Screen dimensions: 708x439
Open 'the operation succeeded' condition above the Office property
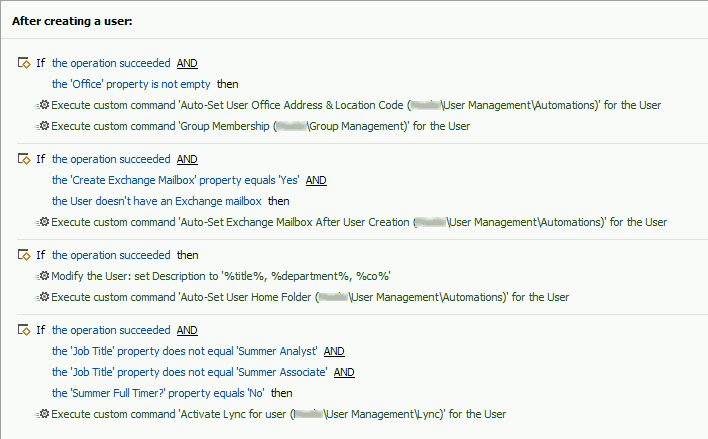(x=111, y=63)
